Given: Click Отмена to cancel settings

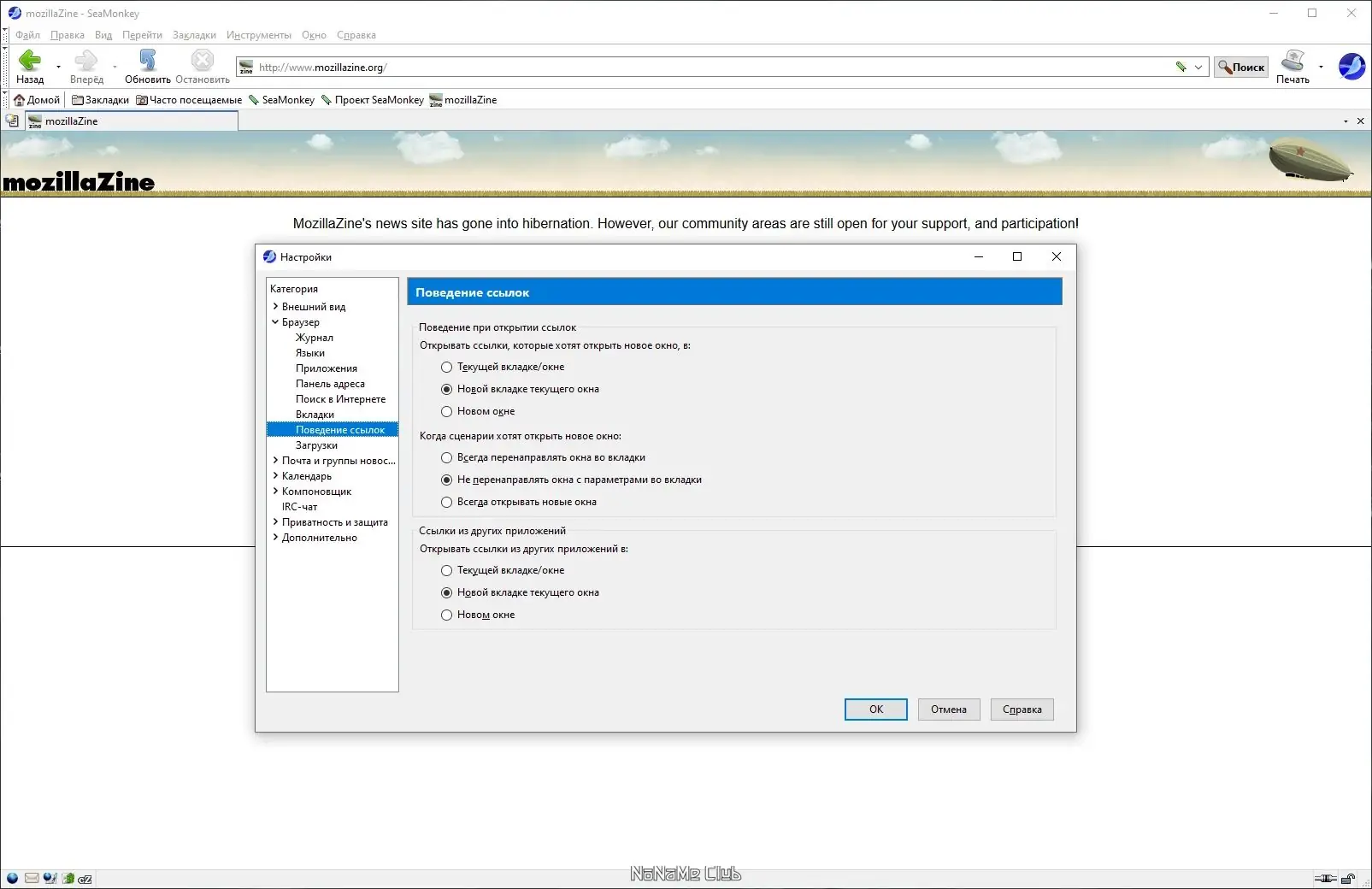Looking at the screenshot, I should [949, 709].
